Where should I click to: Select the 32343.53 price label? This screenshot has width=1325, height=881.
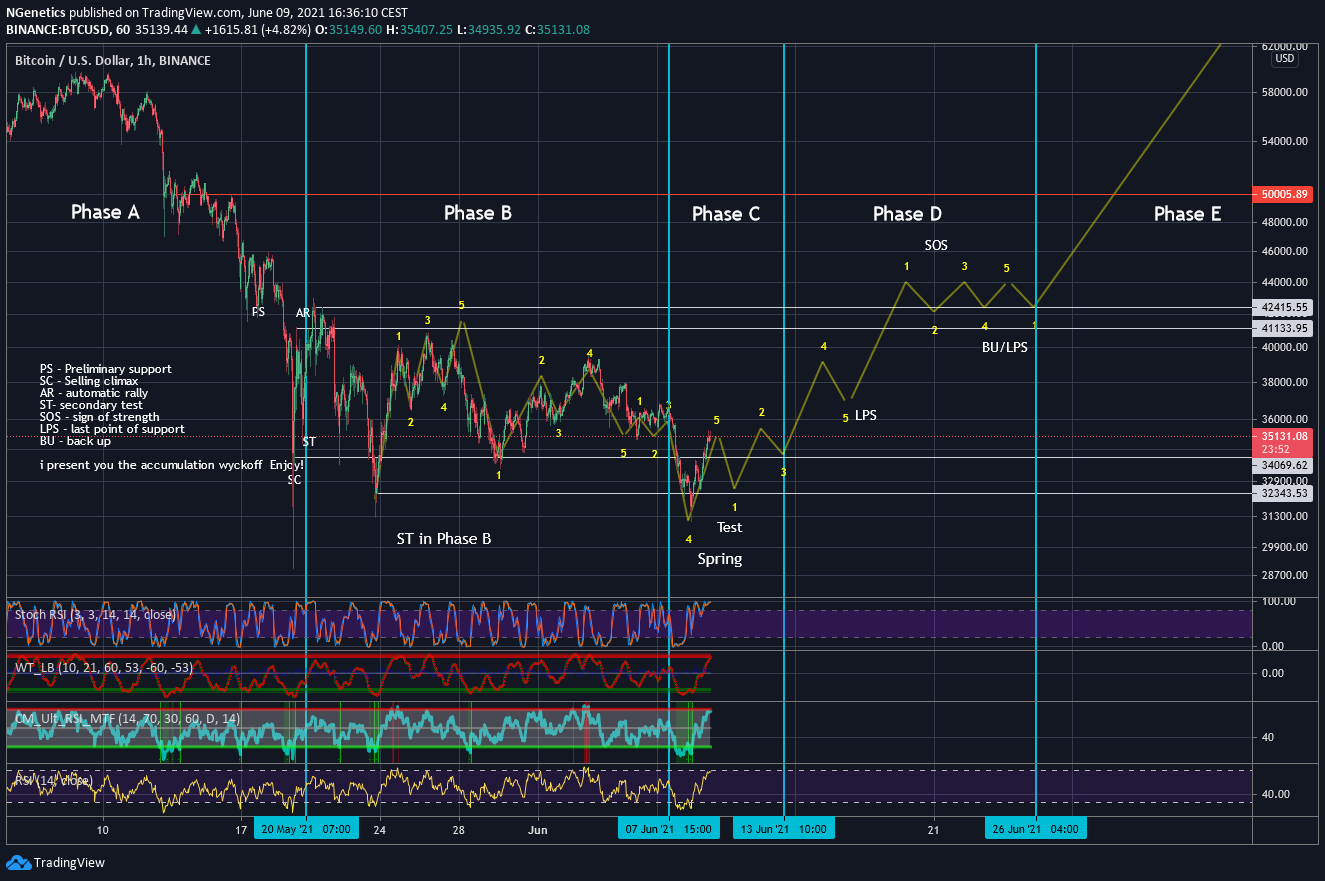[x=1281, y=493]
